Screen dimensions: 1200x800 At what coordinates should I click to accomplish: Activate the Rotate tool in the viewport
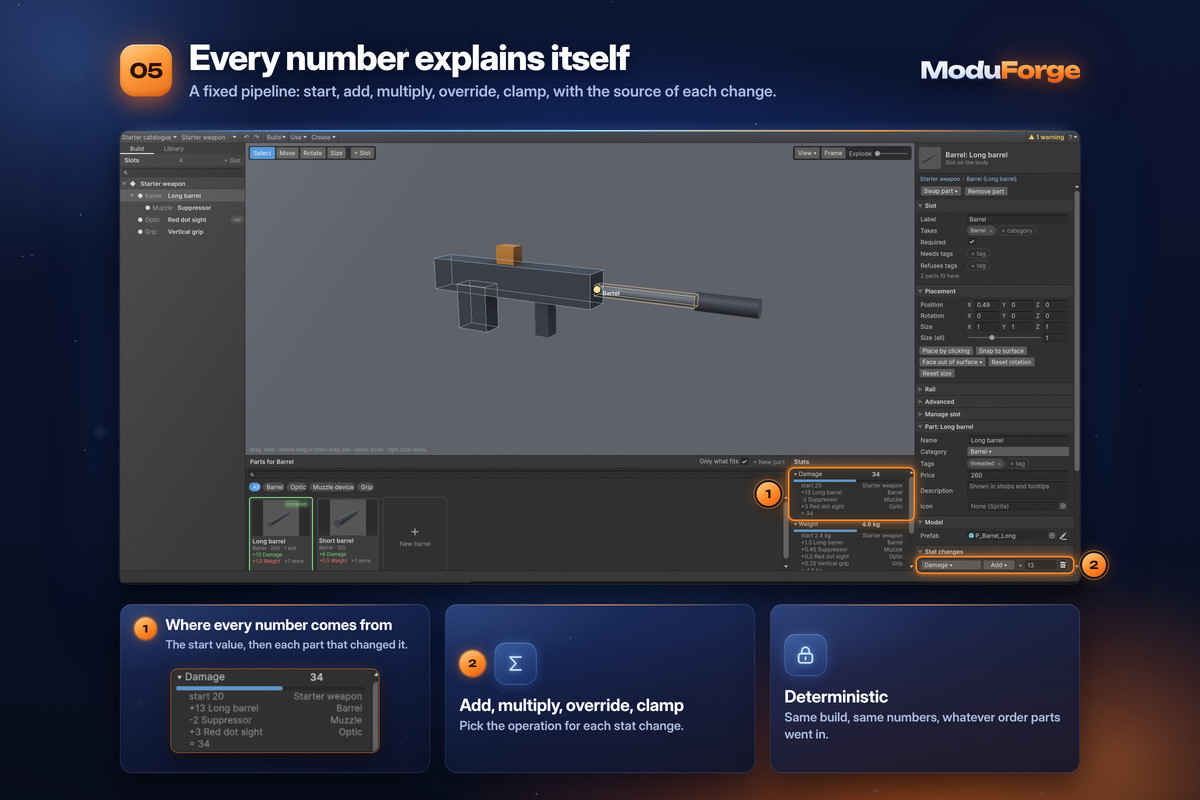313,153
